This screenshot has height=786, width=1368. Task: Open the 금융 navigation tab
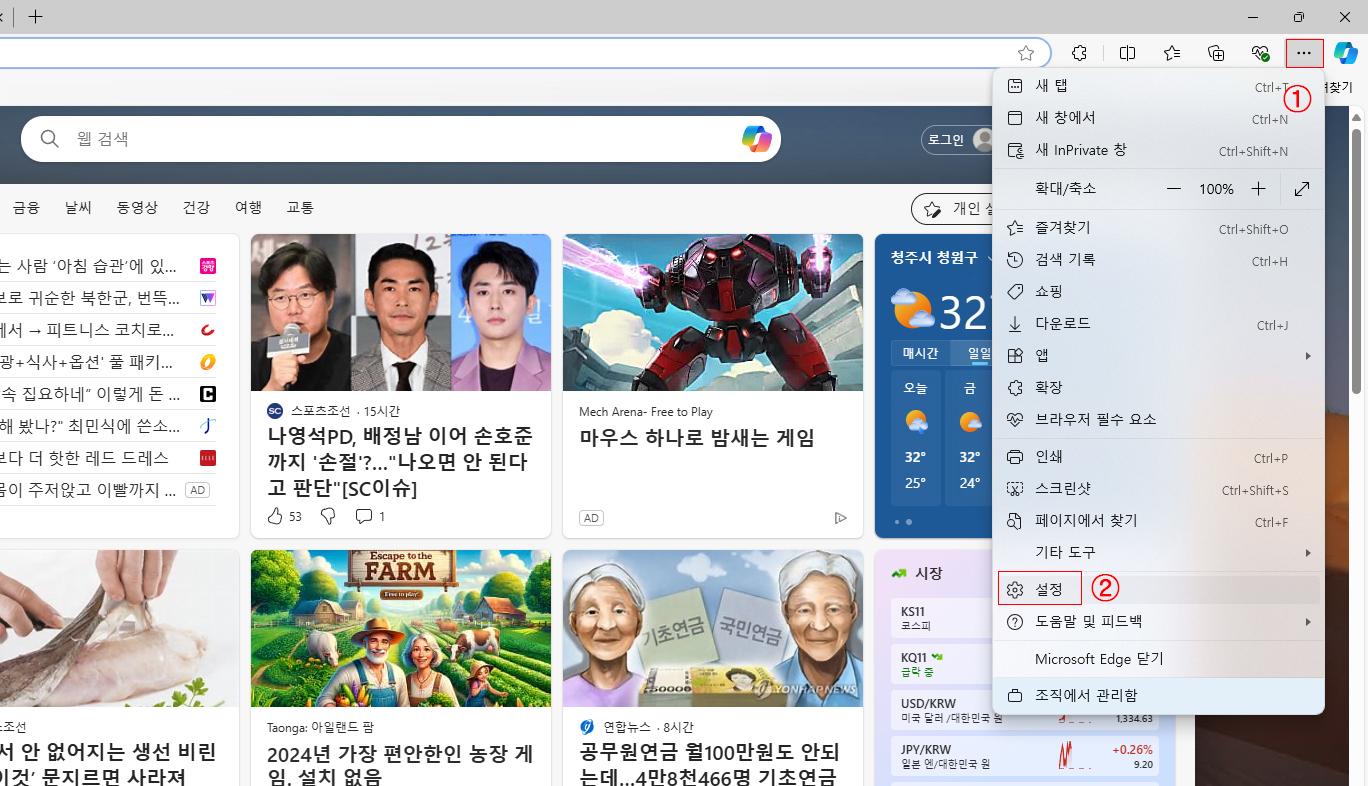26,207
